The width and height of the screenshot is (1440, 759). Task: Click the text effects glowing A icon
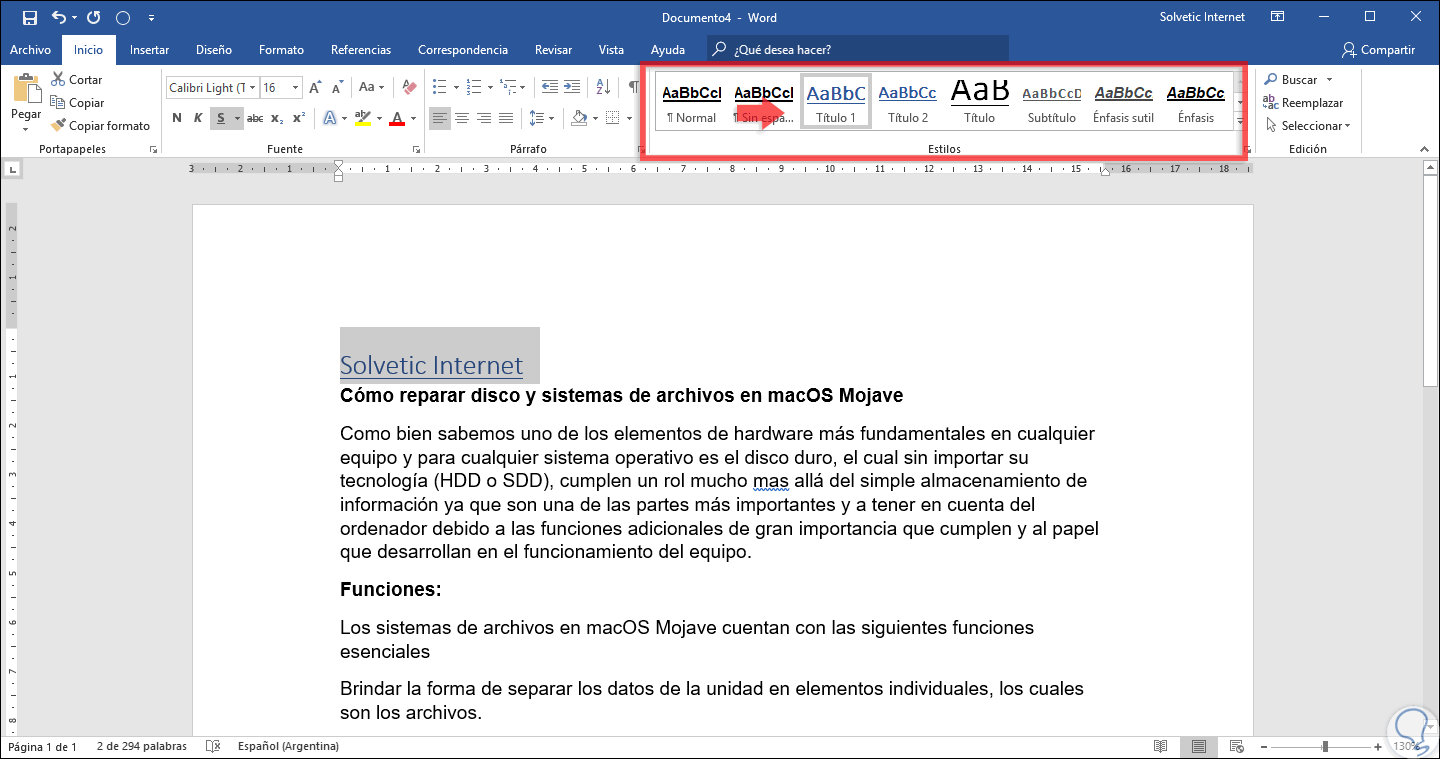tap(329, 119)
